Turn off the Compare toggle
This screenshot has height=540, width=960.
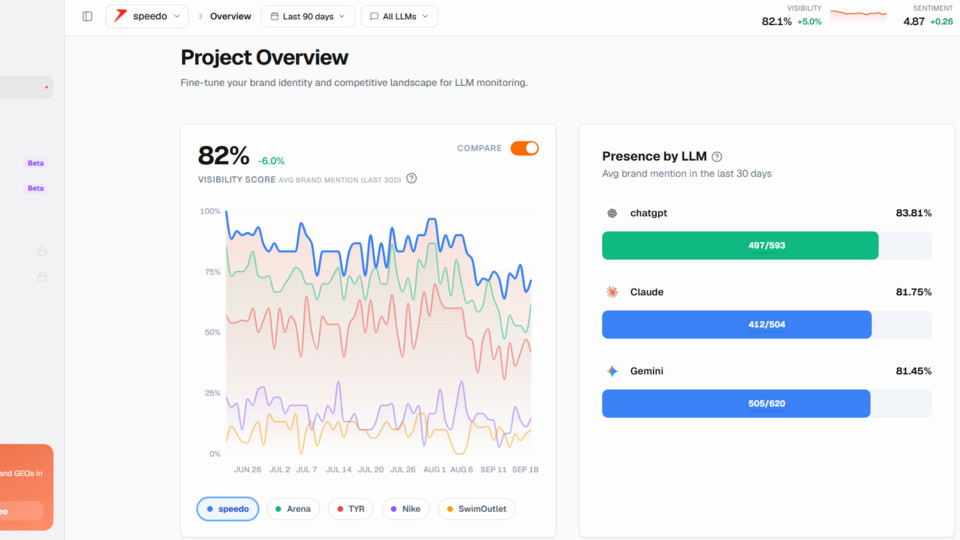tap(525, 148)
